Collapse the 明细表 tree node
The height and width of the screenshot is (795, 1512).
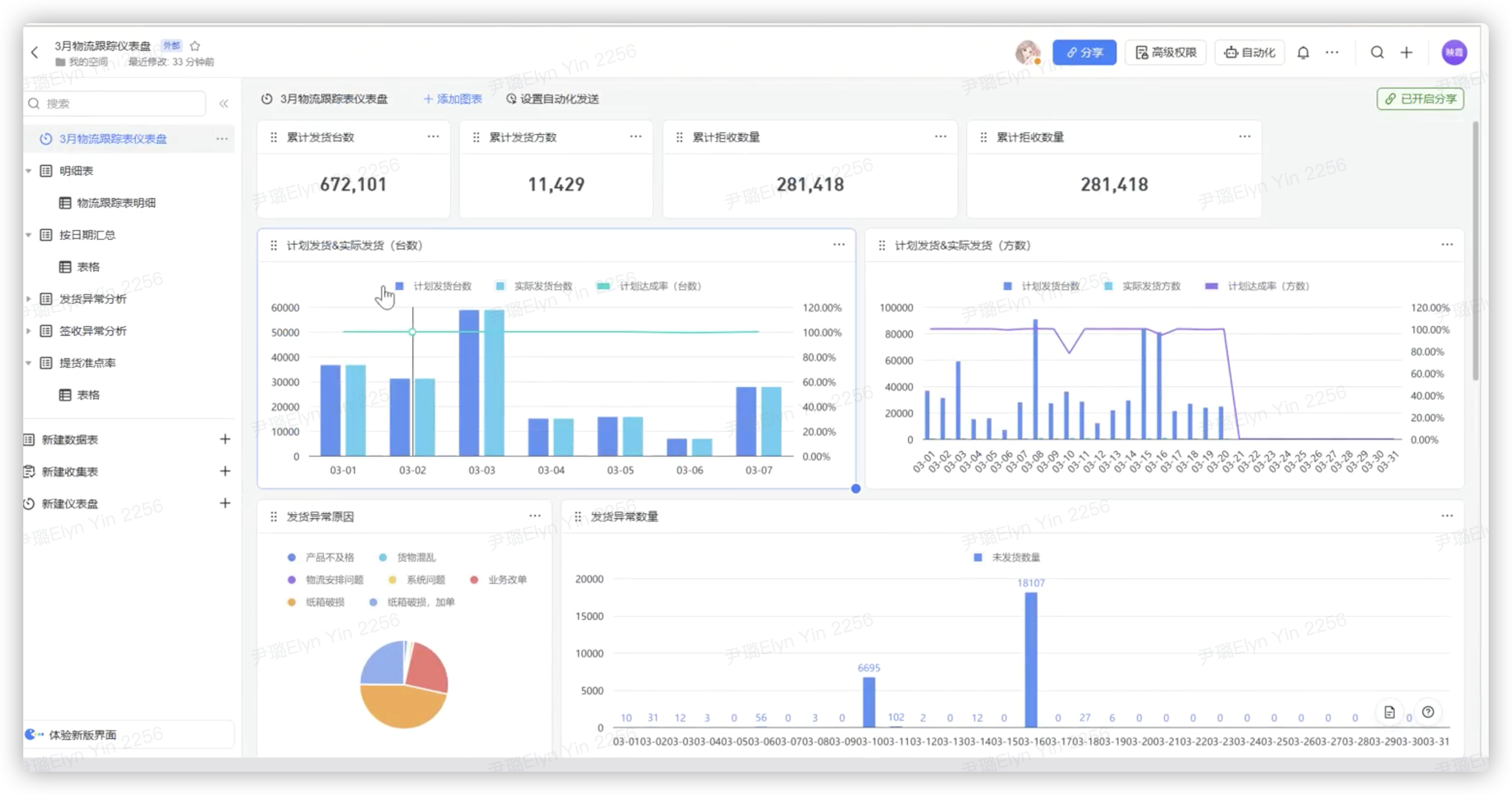(28, 171)
